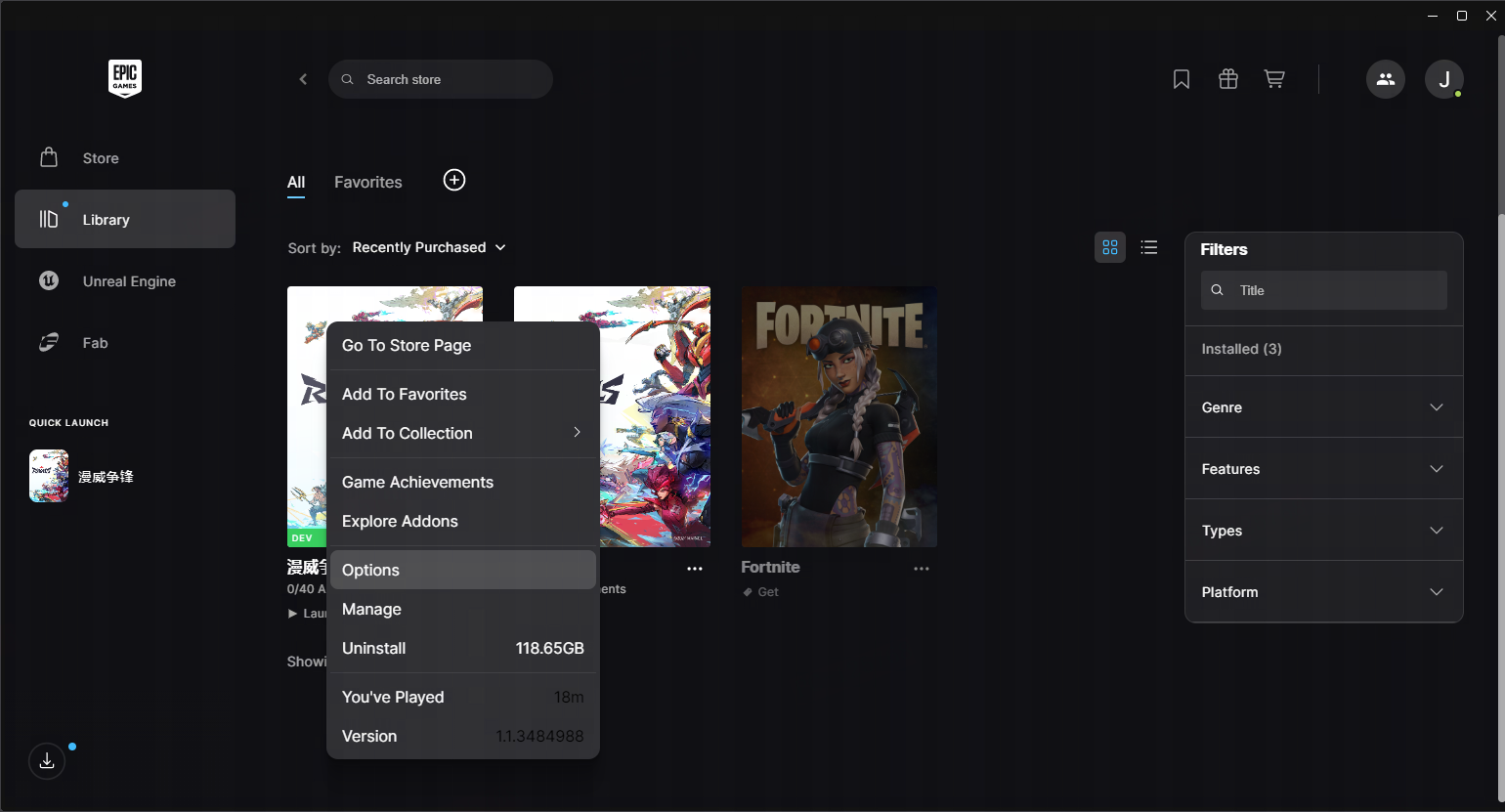Open Store in the sidebar

click(125, 158)
